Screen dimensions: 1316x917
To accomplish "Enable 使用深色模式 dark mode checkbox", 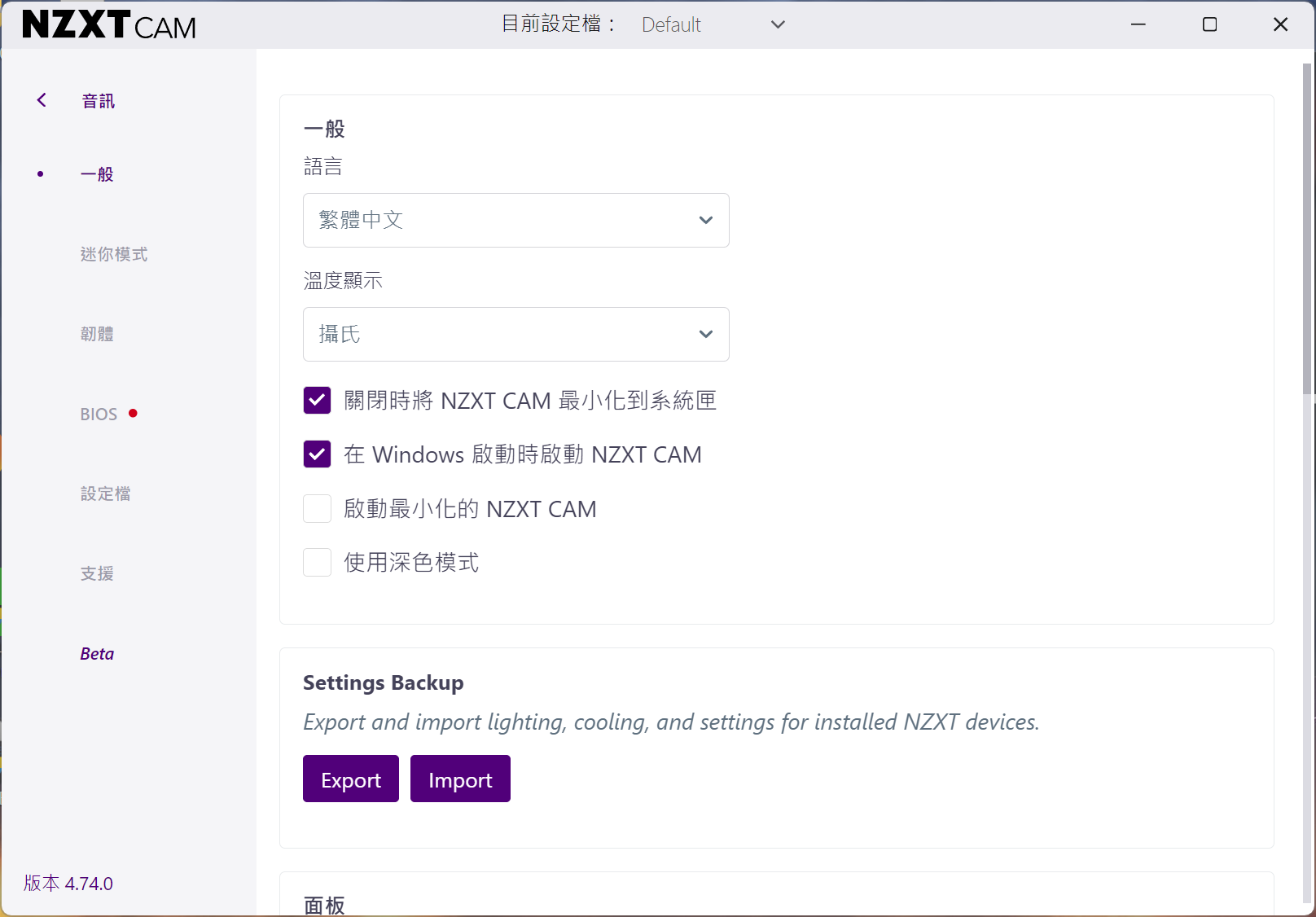I will 317,562.
